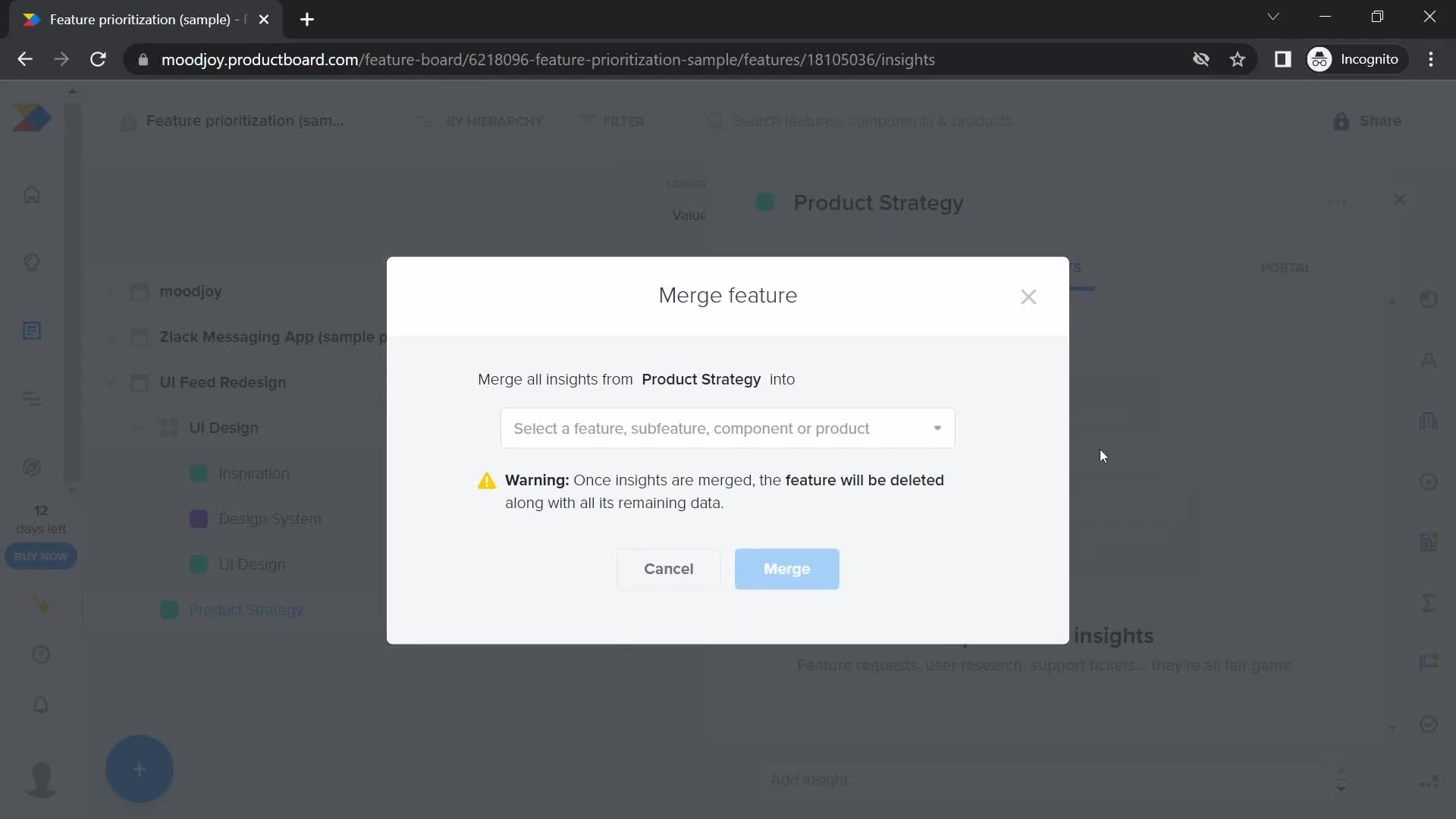Screen dimensions: 1456x819
Task: Open the segment pie chart icon on right rail
Action: (1429, 300)
